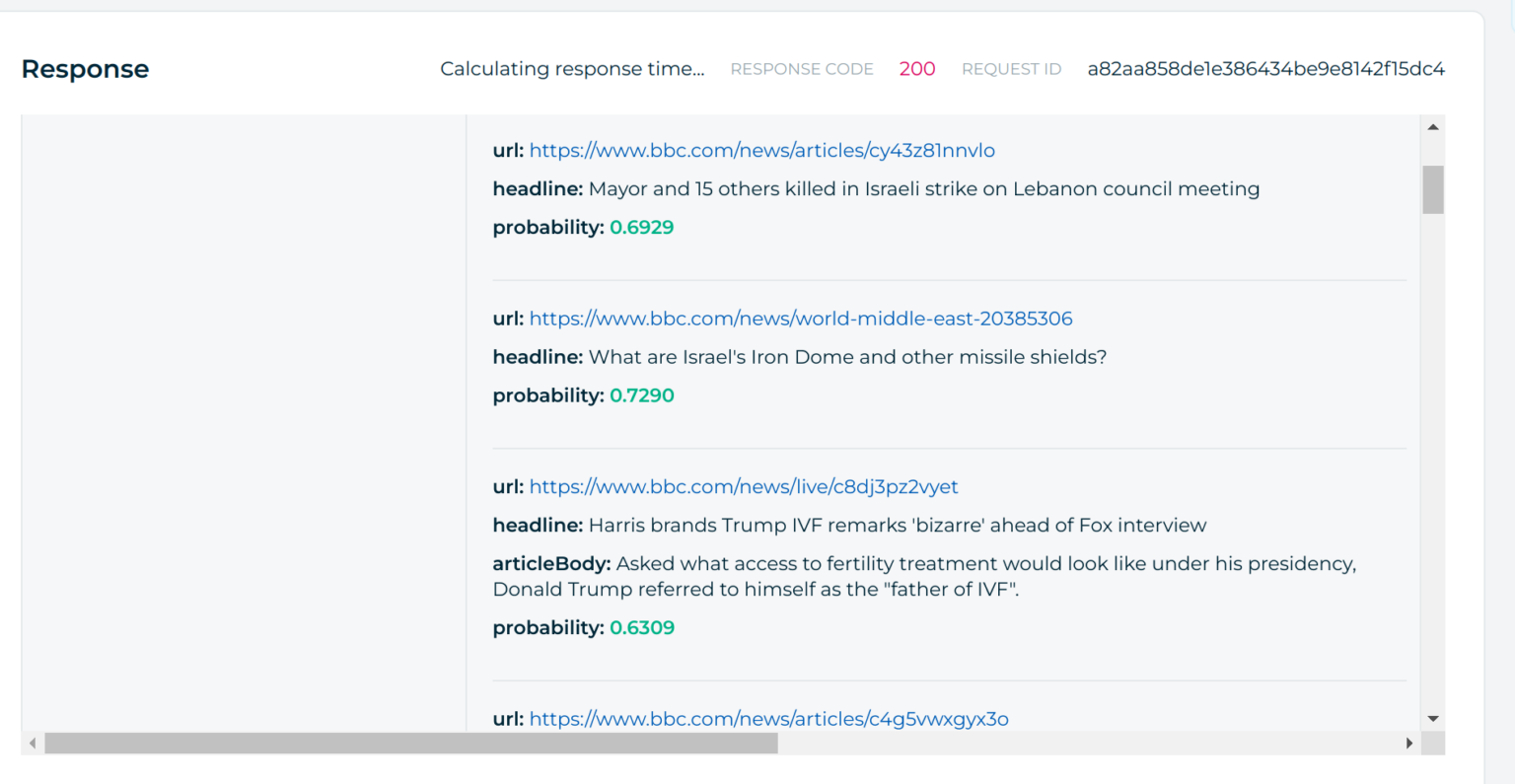This screenshot has width=1515, height=784.
Task: Click the REQUEST ID label
Action: (x=1011, y=68)
